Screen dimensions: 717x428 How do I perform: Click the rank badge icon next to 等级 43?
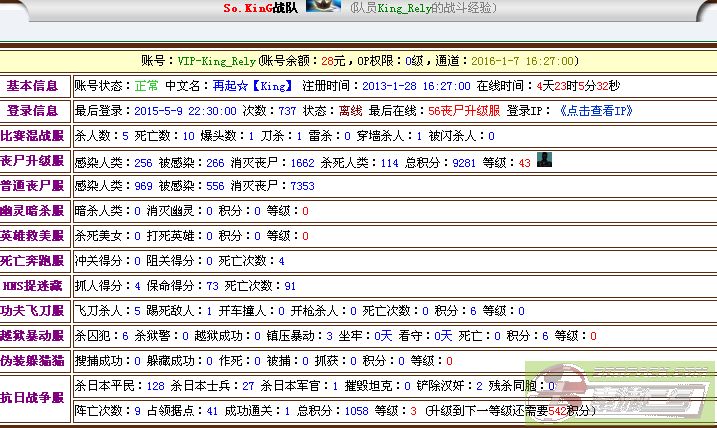point(544,160)
